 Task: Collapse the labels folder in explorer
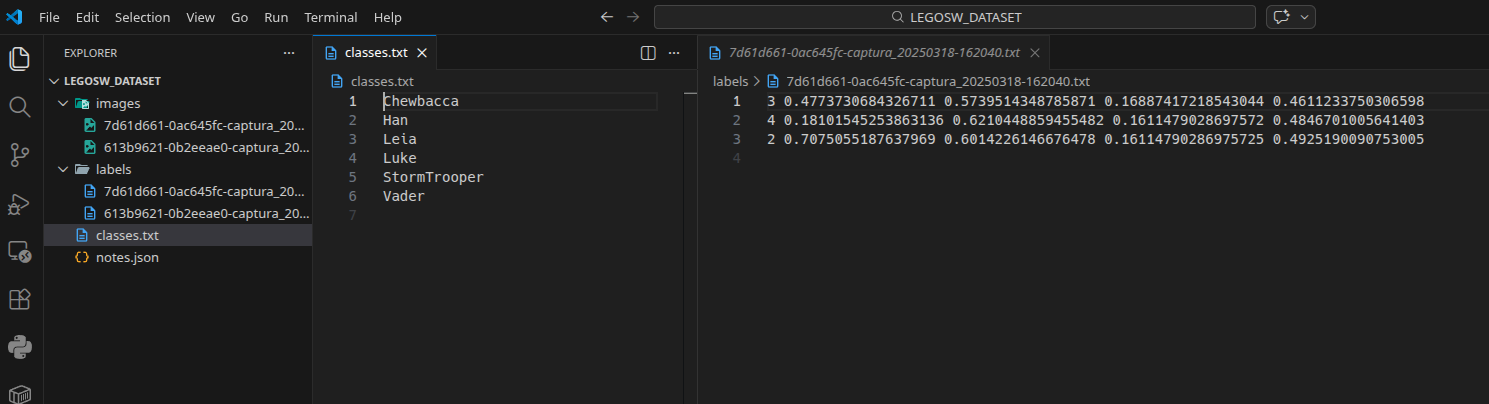[x=64, y=169]
